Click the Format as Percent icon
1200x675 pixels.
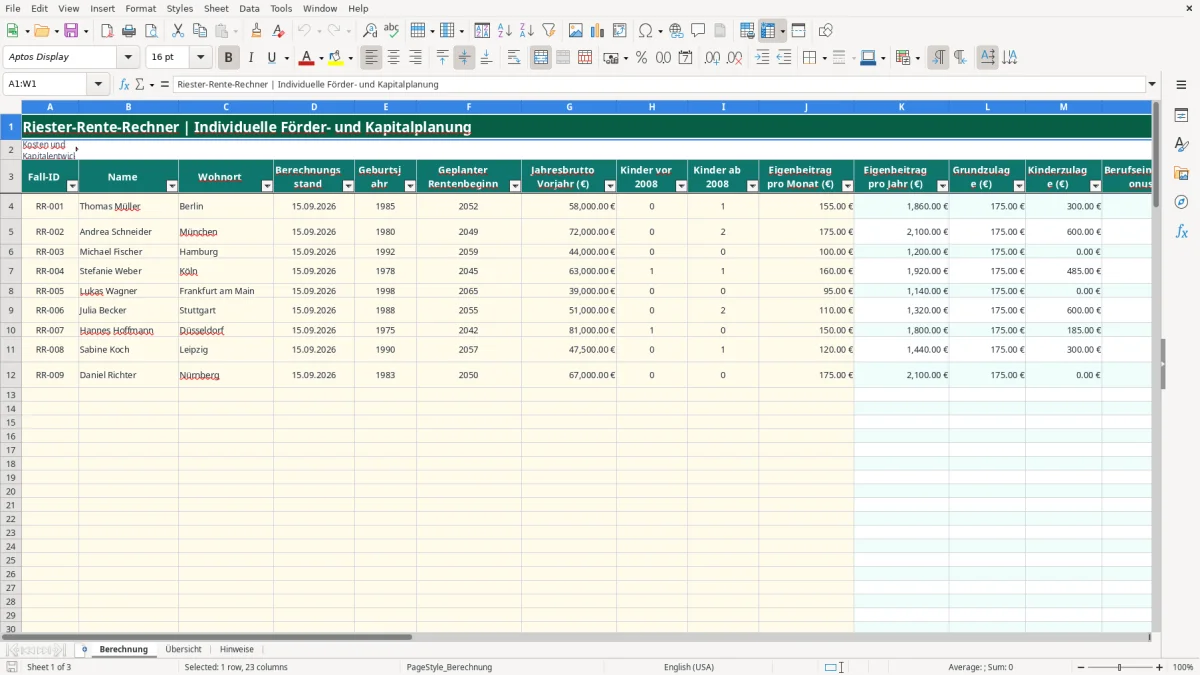coord(641,58)
